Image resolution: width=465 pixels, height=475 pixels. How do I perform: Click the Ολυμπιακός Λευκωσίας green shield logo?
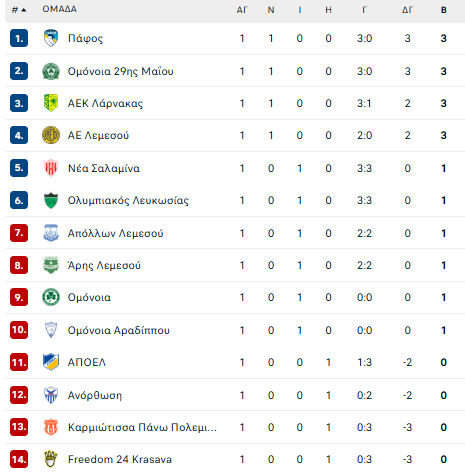pyautogui.click(x=51, y=200)
